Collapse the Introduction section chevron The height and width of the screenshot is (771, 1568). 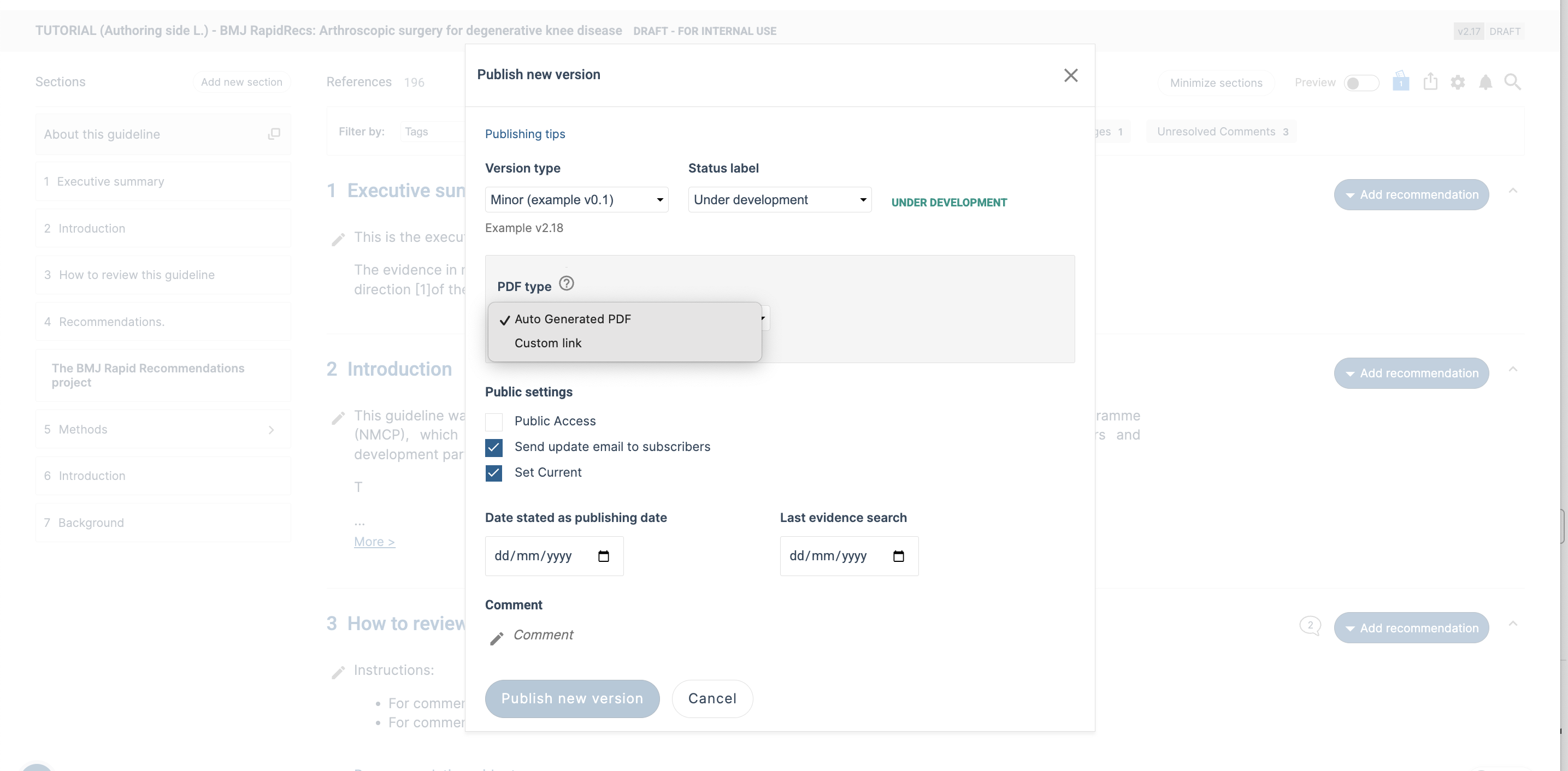(x=1513, y=369)
